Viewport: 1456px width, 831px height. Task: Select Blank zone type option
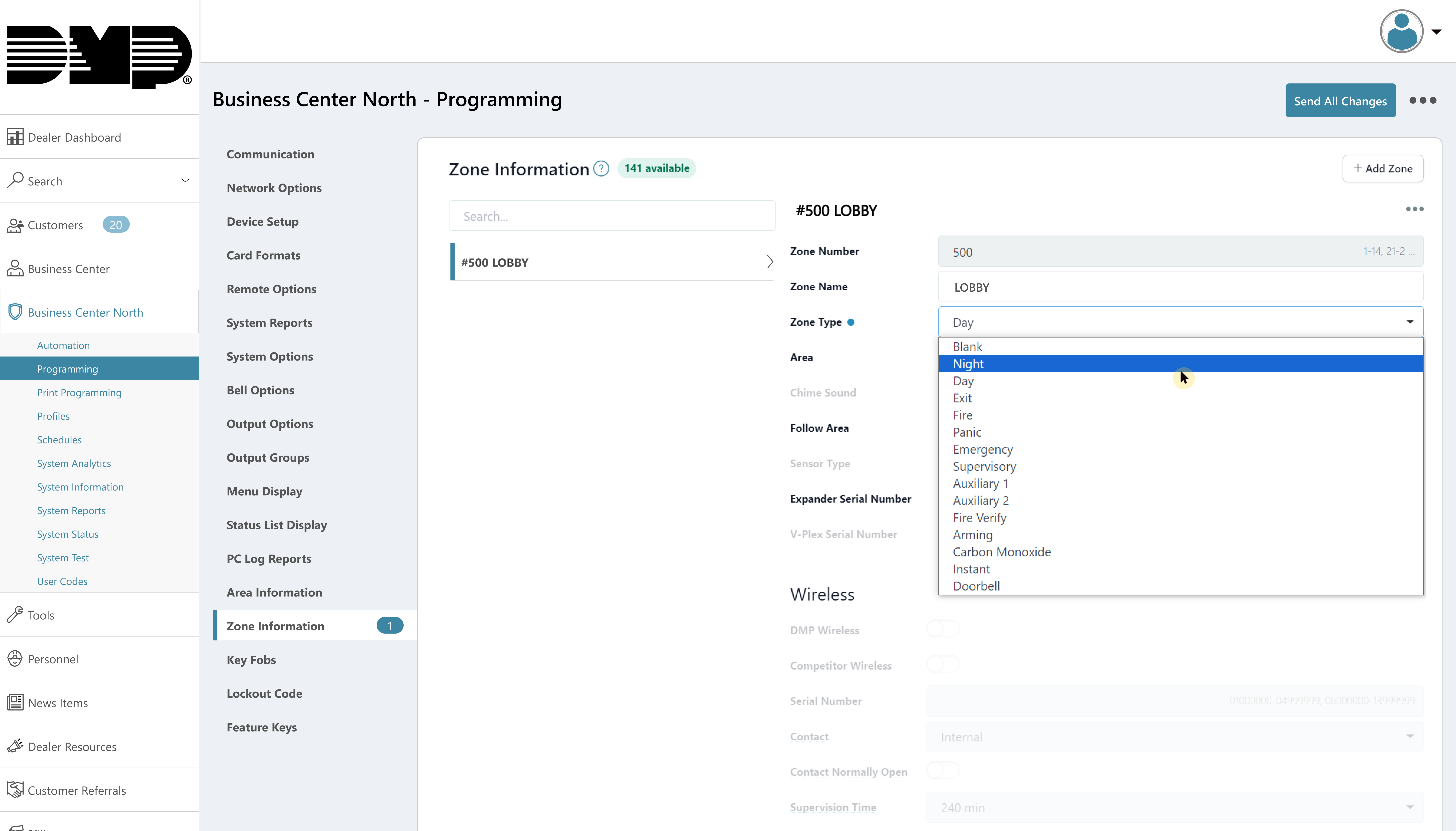click(1181, 346)
